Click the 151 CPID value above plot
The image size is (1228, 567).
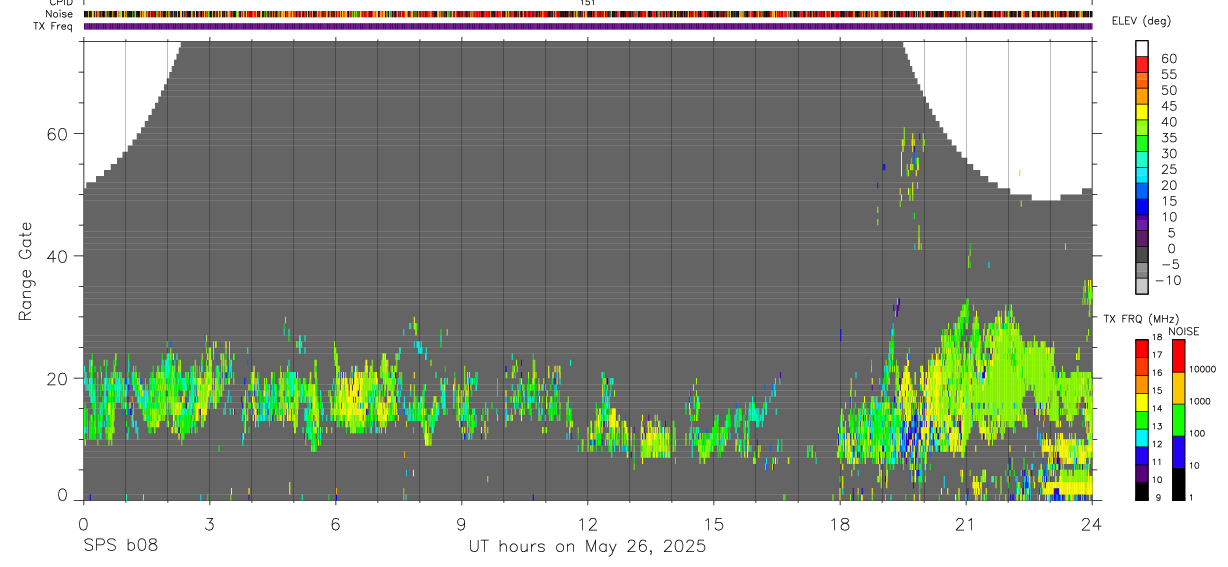click(x=587, y=3)
